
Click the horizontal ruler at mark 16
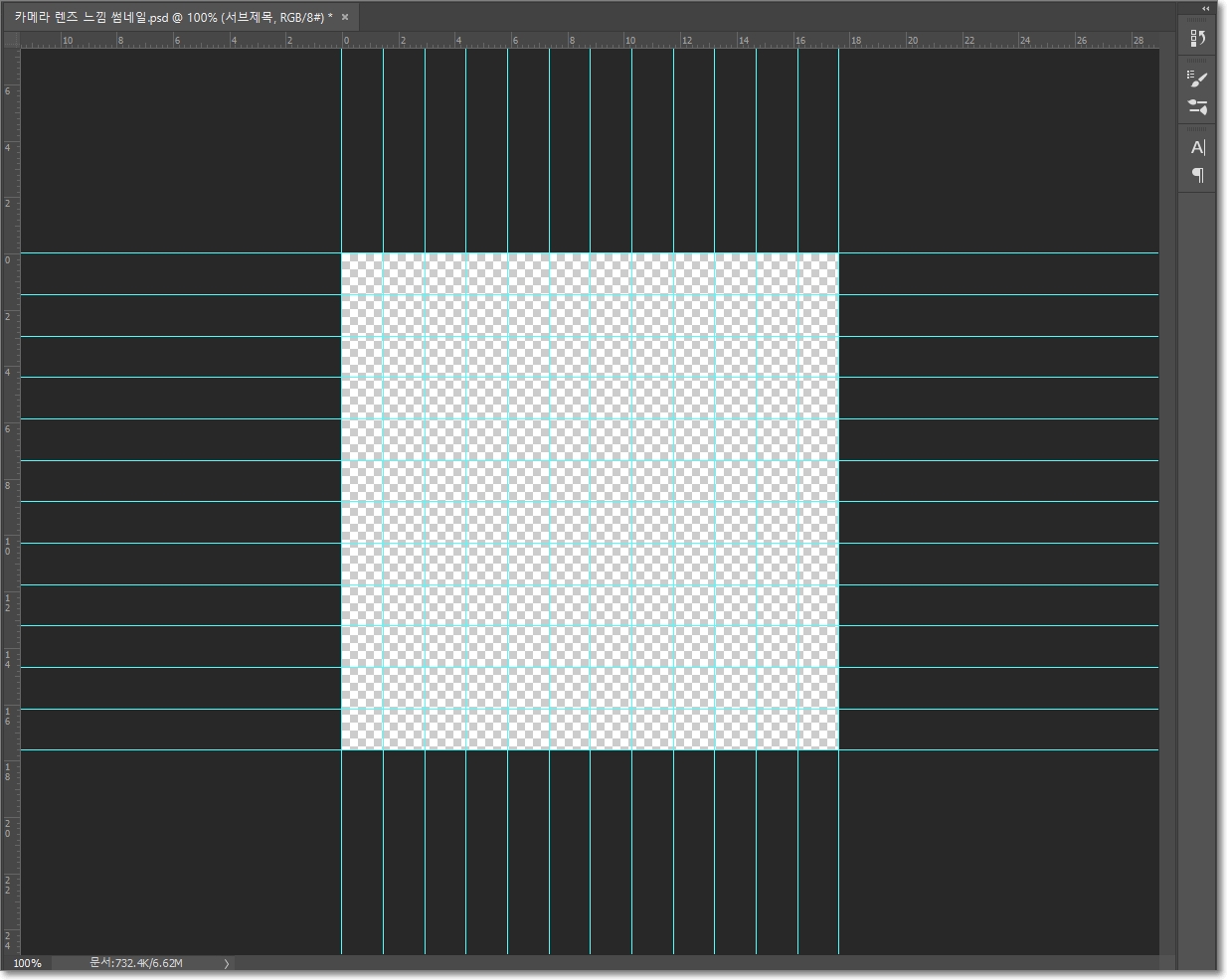pos(799,40)
